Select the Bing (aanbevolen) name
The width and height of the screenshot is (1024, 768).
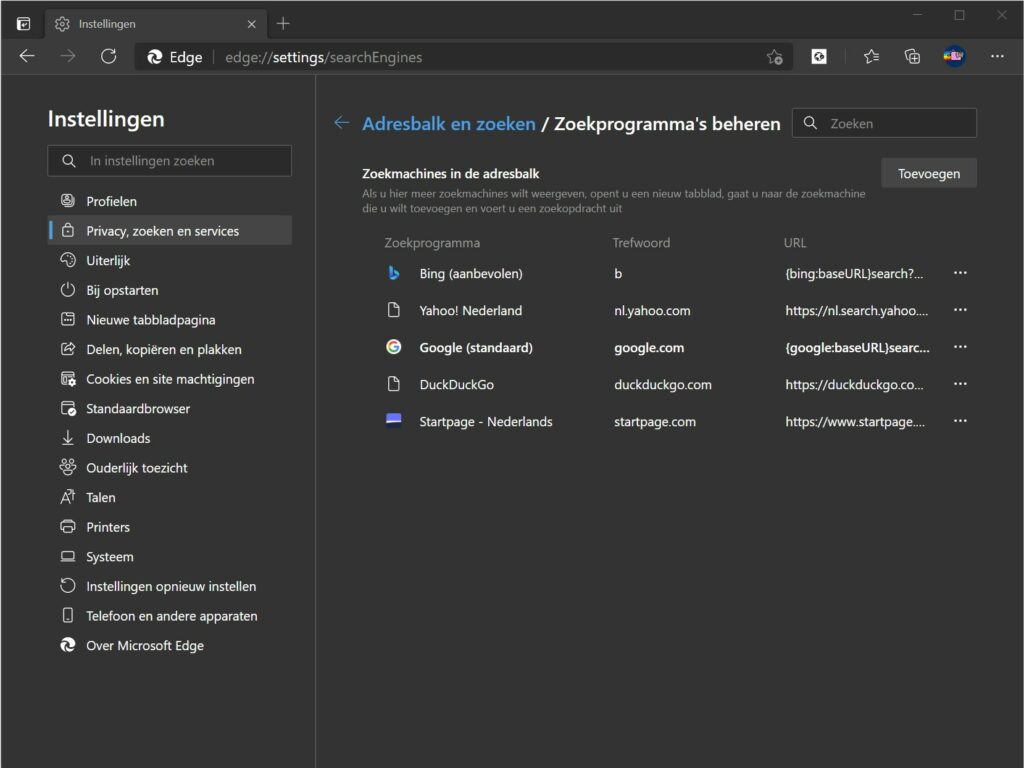point(471,274)
